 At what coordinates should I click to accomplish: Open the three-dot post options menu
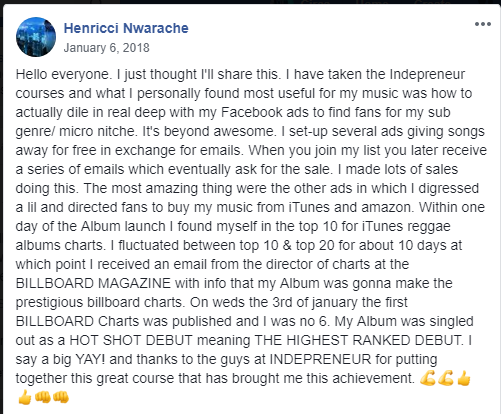point(483,24)
